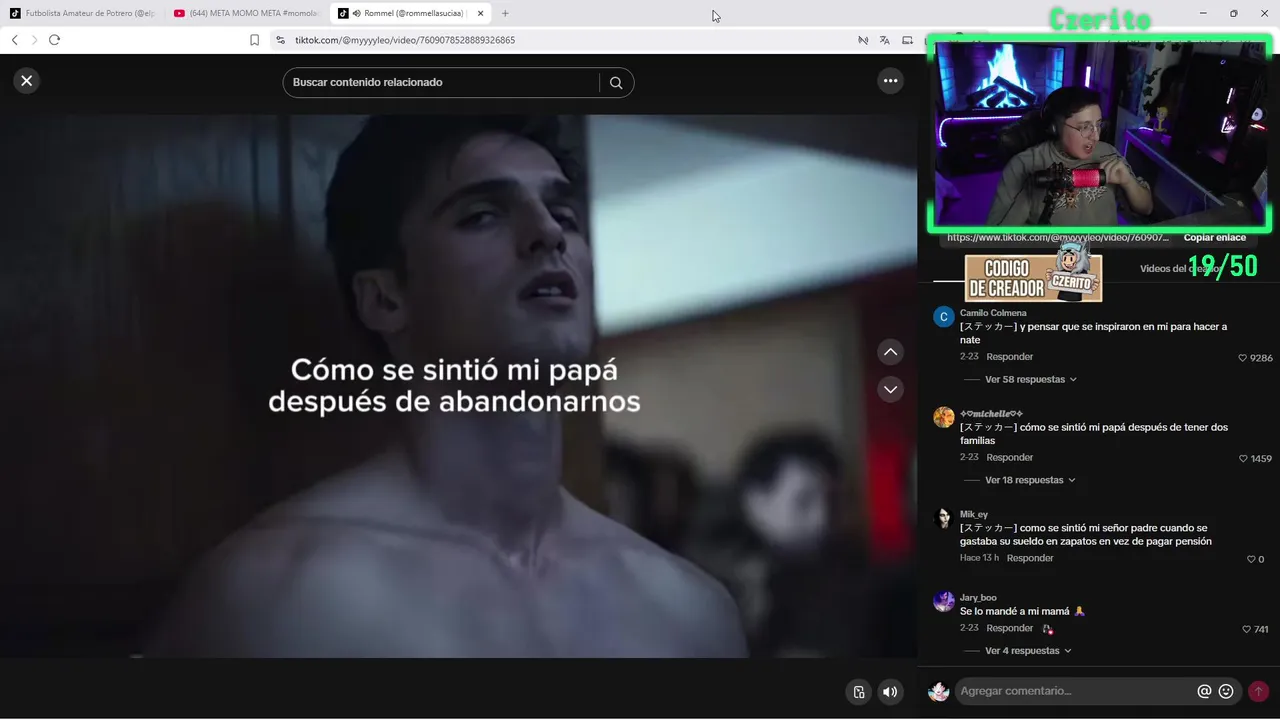Click the browser back arrow
Viewport: 1280px width, 720px height.
click(x=15, y=40)
